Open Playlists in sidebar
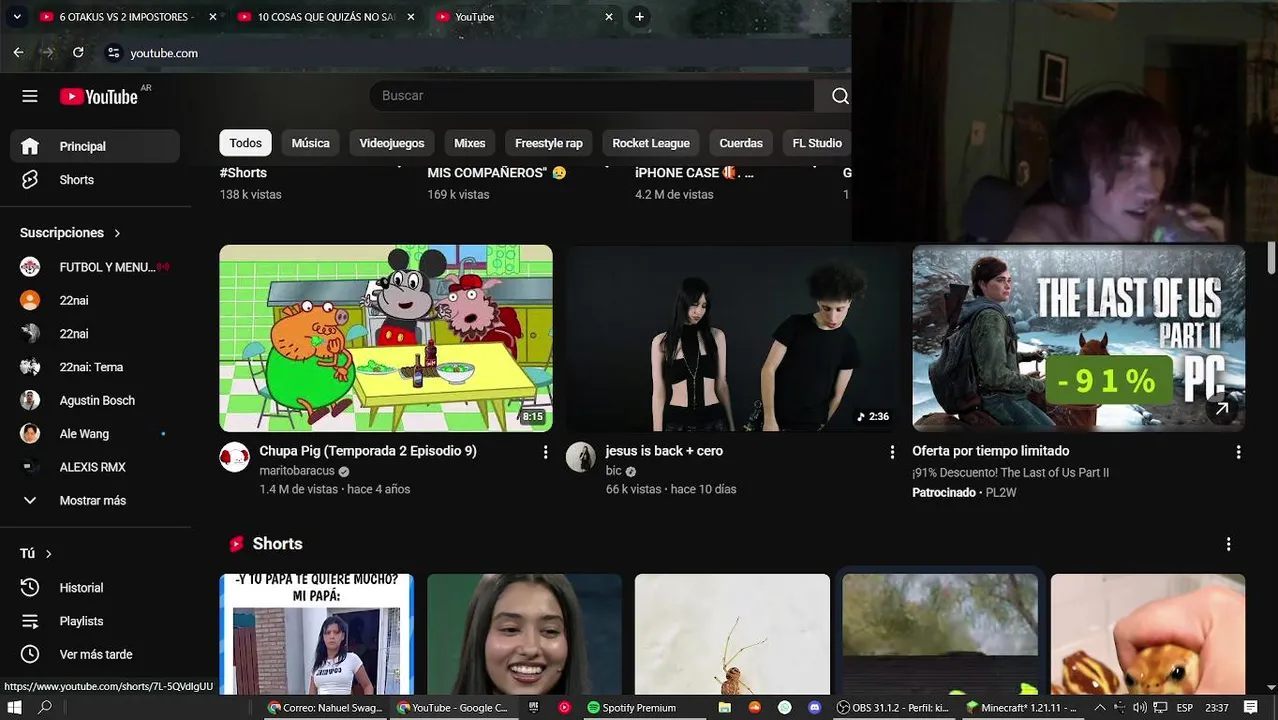The height and width of the screenshot is (720, 1278). (95, 621)
